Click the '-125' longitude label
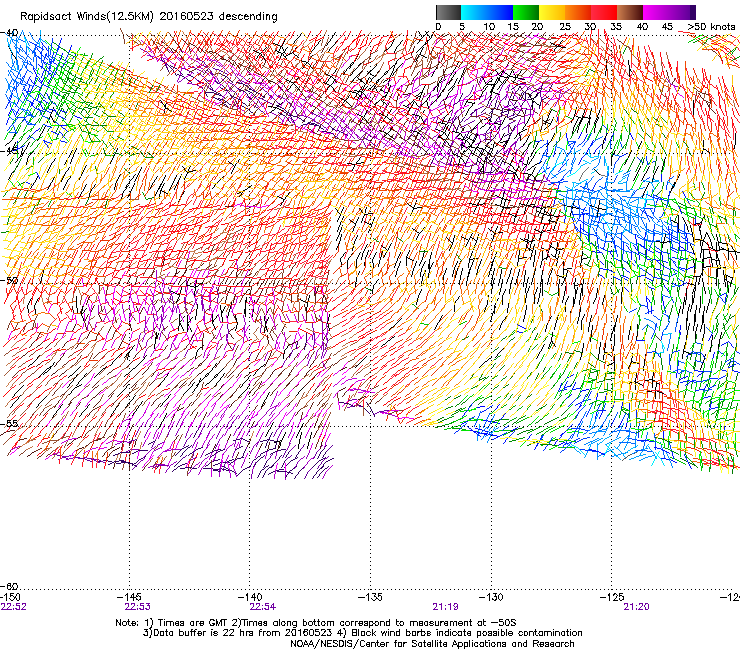740x650 pixels. click(x=612, y=598)
